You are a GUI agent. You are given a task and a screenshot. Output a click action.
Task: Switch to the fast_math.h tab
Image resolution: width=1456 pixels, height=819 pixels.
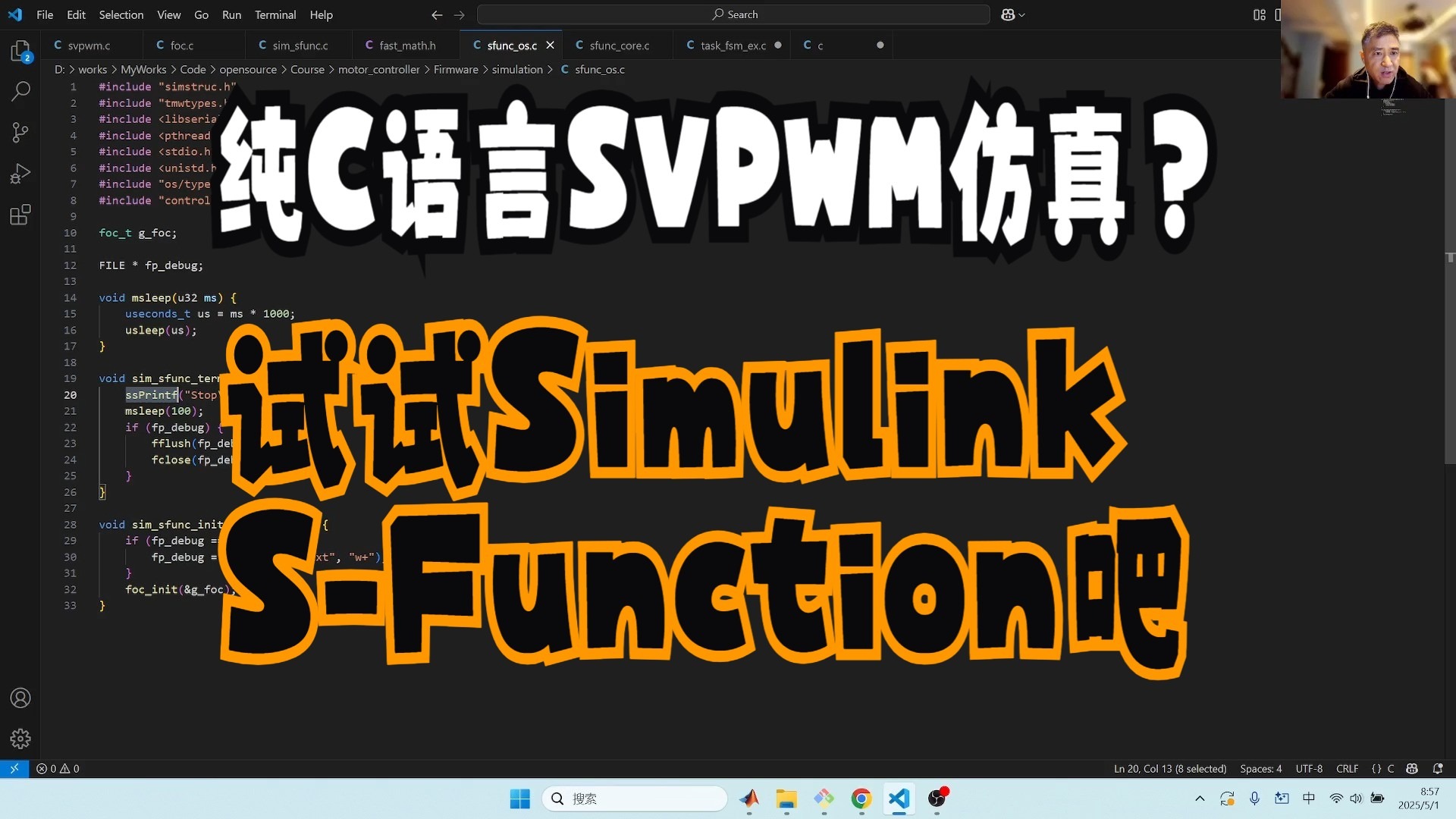(x=407, y=45)
